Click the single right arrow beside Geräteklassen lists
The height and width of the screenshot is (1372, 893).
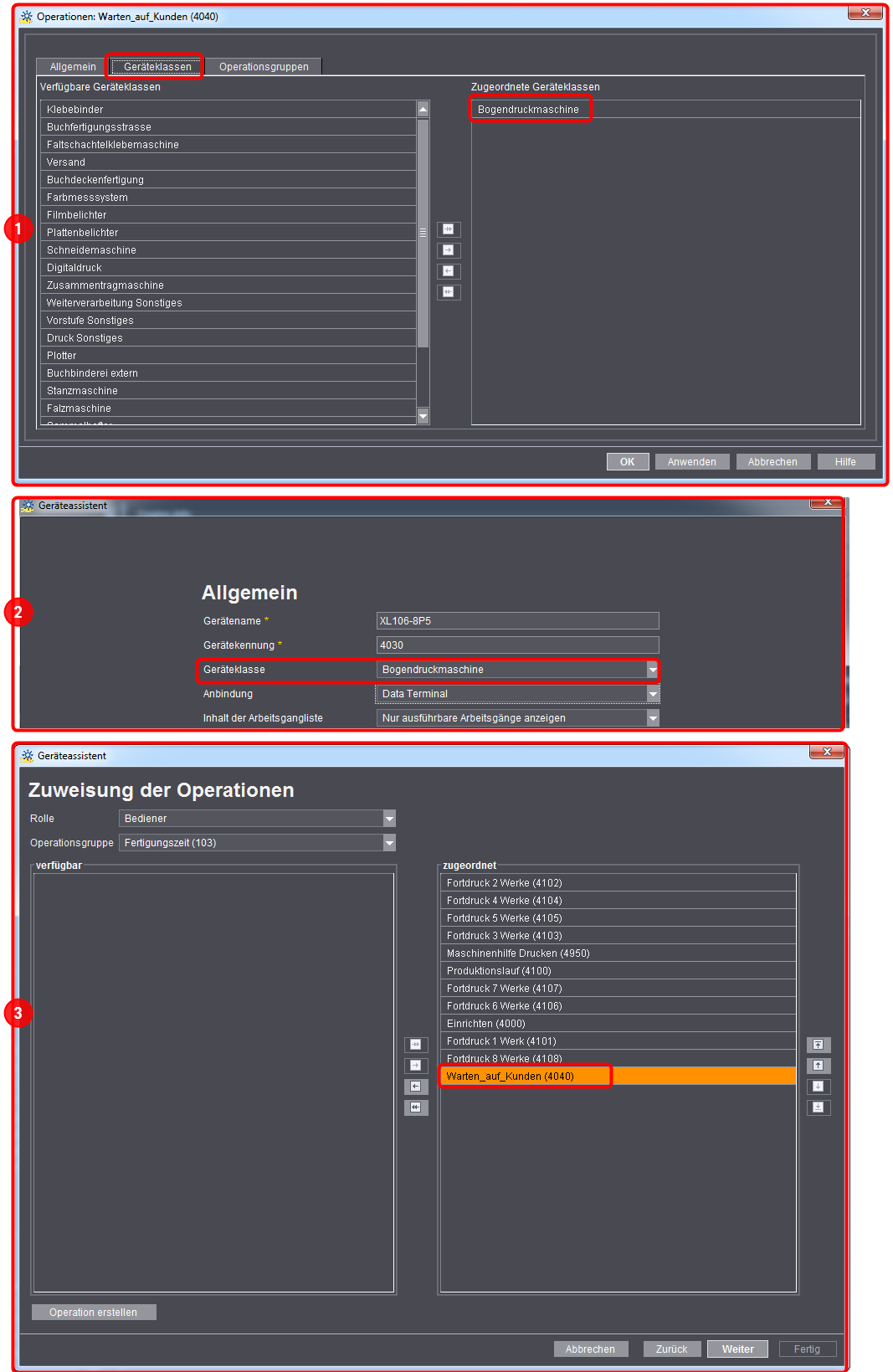point(449,250)
